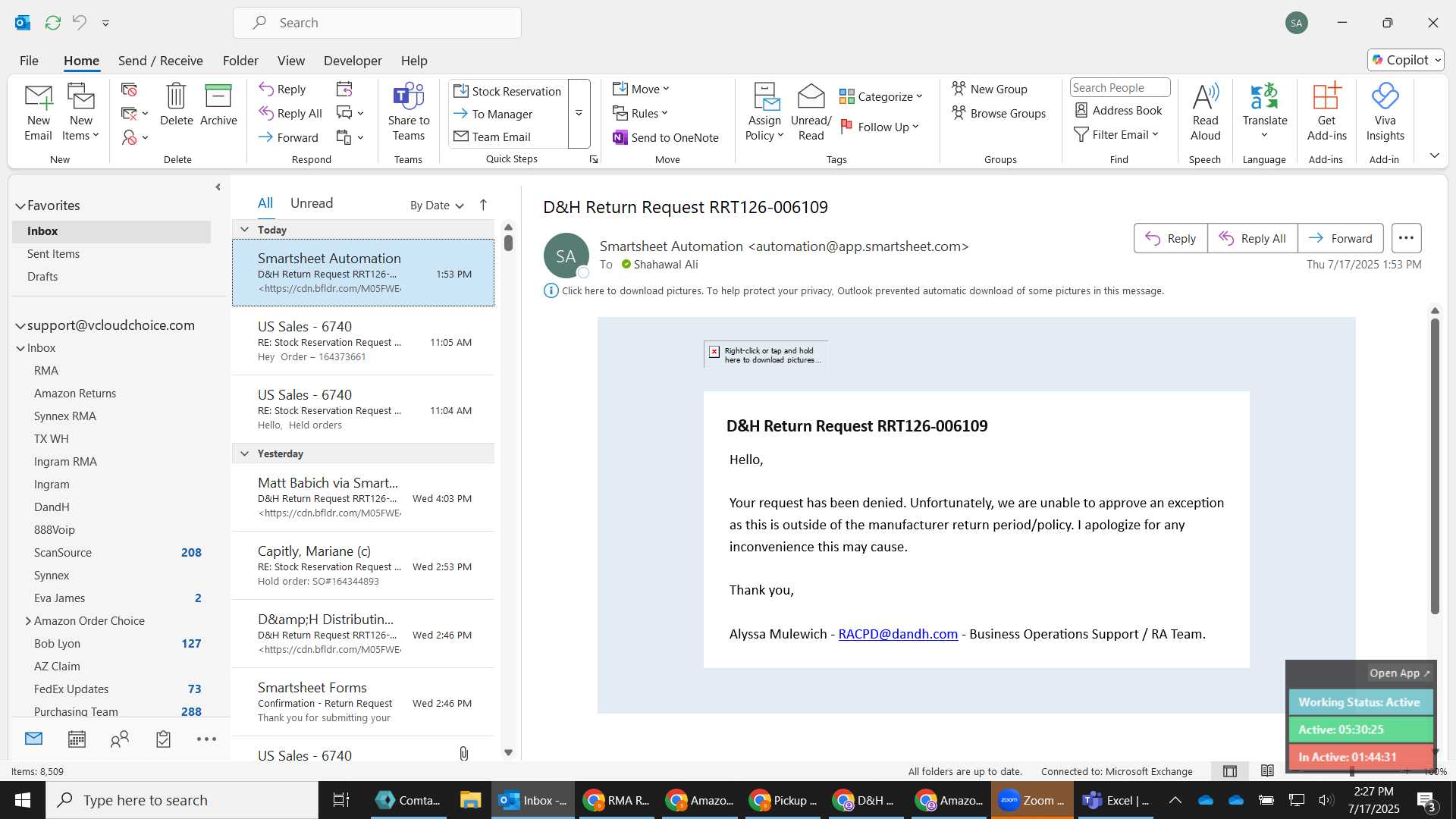Collapse the Today group header
1456x819 pixels.
click(x=244, y=229)
